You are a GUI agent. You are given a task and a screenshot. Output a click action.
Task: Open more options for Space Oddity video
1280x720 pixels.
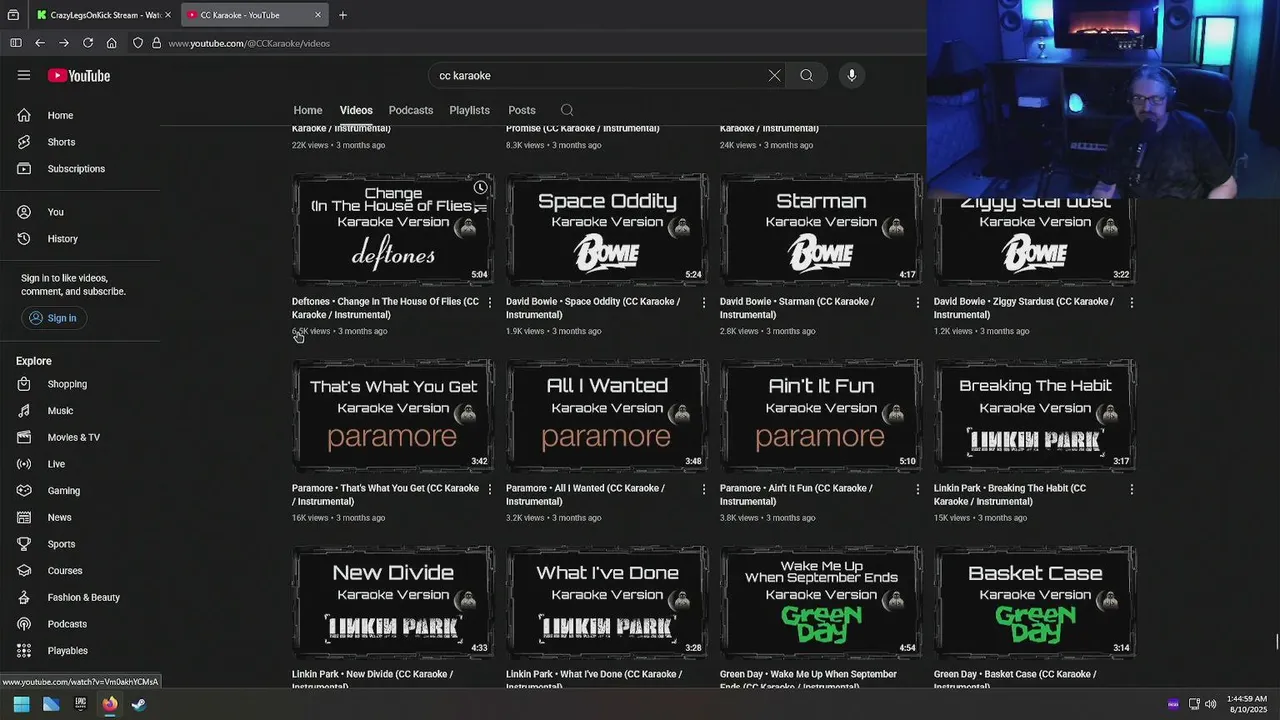(704, 302)
